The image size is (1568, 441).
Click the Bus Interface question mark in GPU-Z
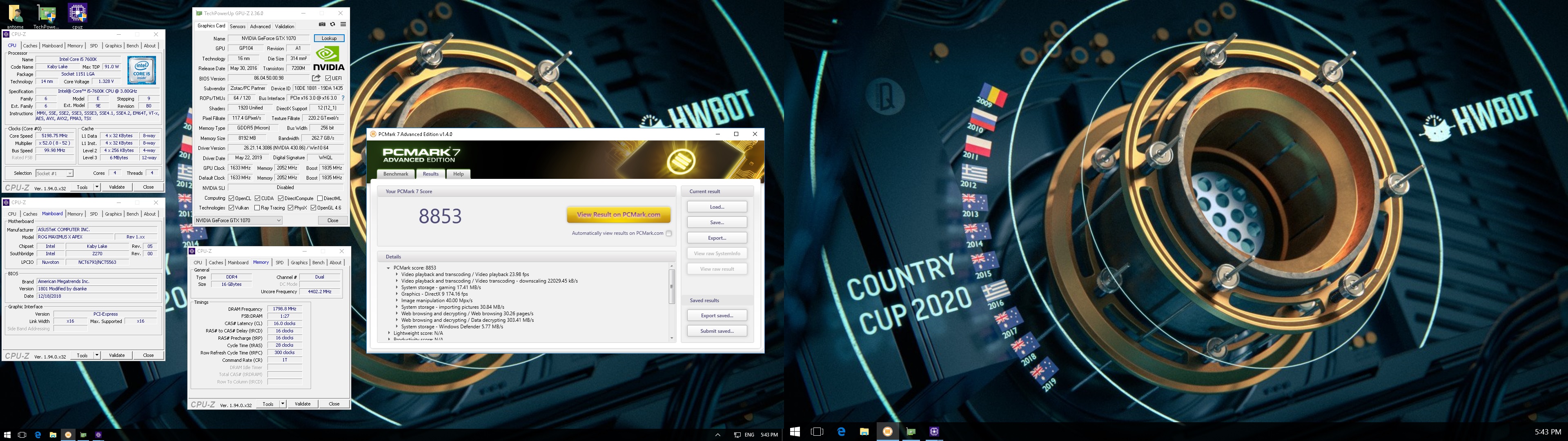pos(343,98)
